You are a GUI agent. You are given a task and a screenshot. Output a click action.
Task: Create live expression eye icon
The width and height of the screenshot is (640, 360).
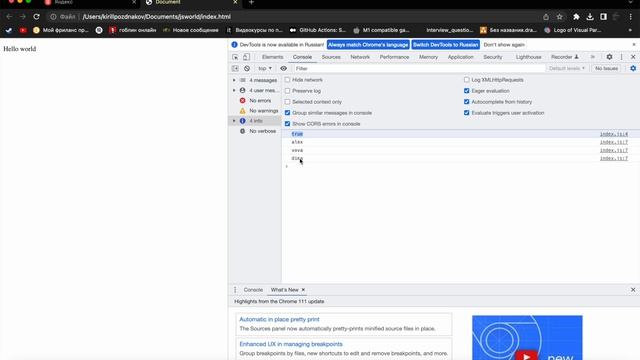point(283,69)
